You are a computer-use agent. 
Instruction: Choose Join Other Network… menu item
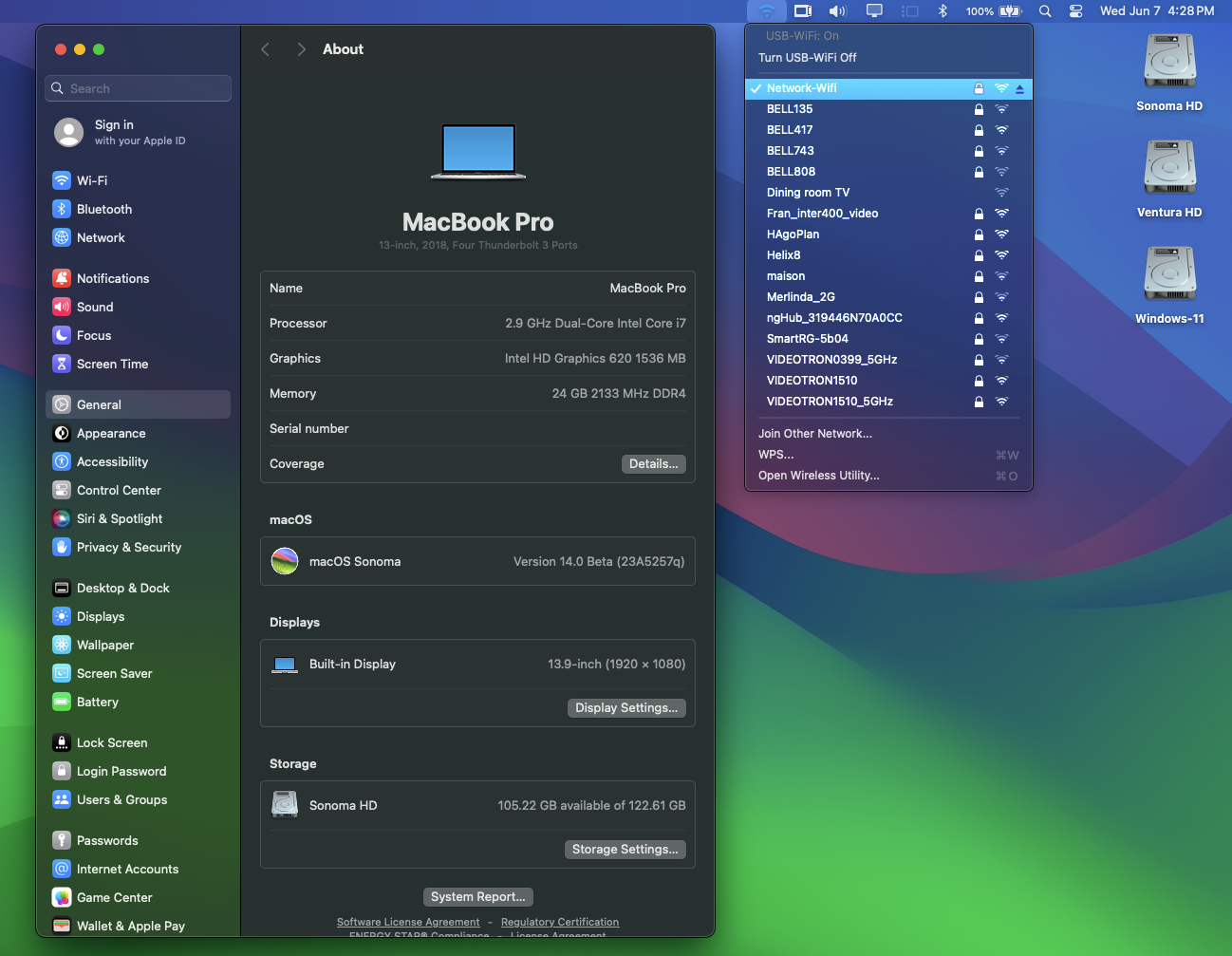(814, 434)
